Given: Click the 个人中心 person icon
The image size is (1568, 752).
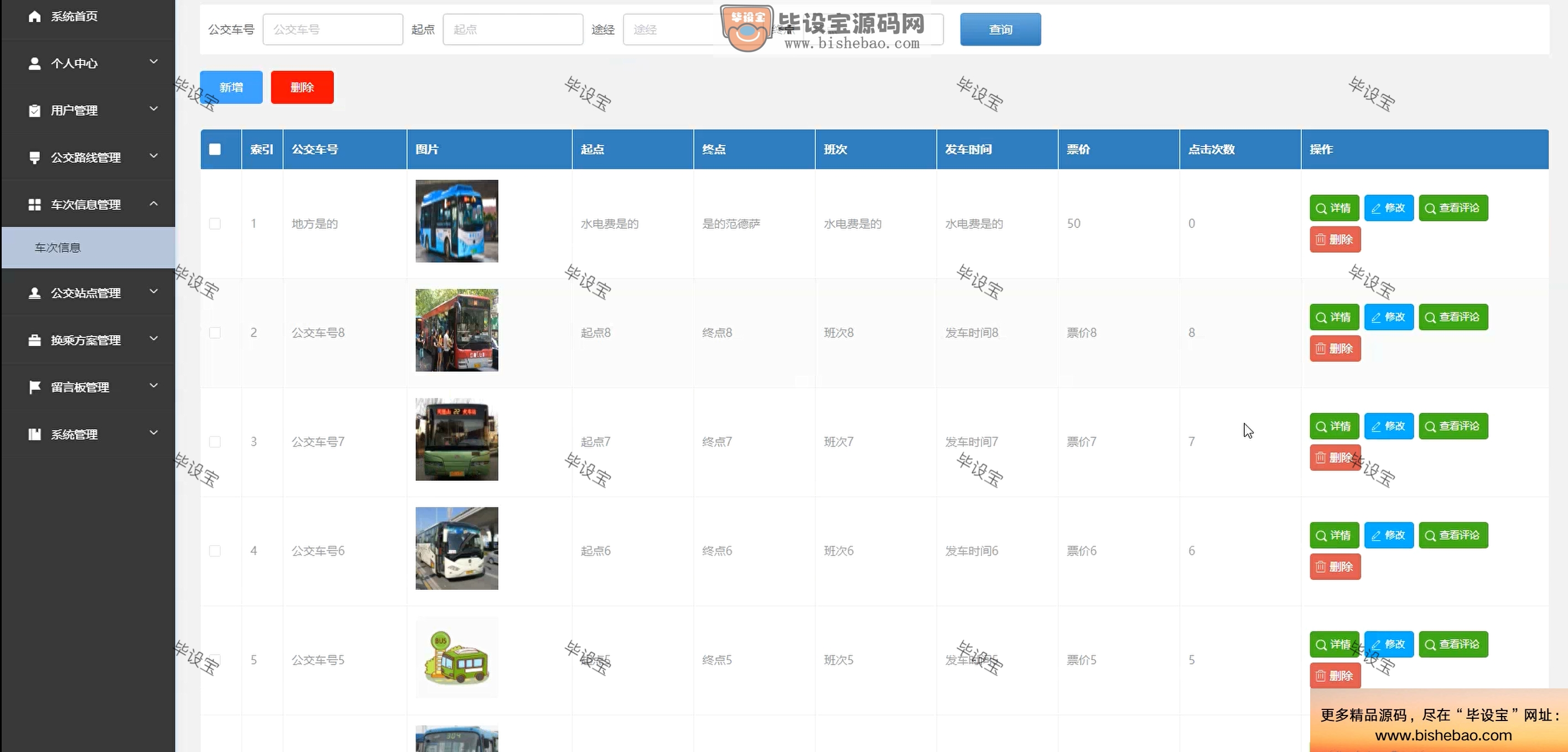Looking at the screenshot, I should [x=35, y=63].
